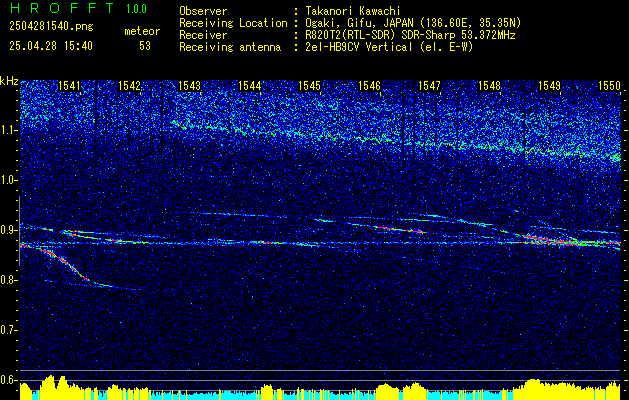Click the kHz axis unit label
629x400 pixels.
(x=9, y=81)
